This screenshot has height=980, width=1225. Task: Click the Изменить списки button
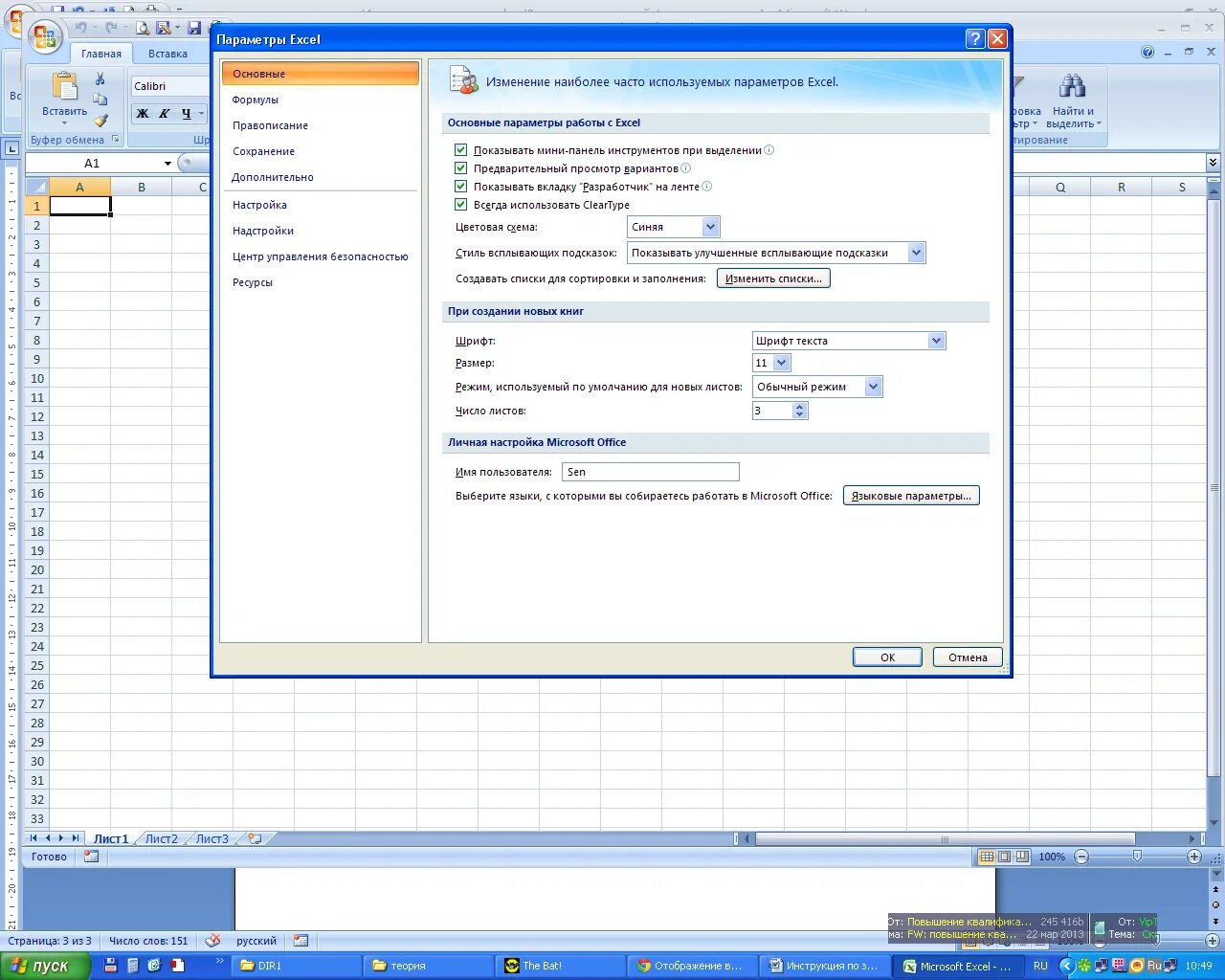(773, 278)
